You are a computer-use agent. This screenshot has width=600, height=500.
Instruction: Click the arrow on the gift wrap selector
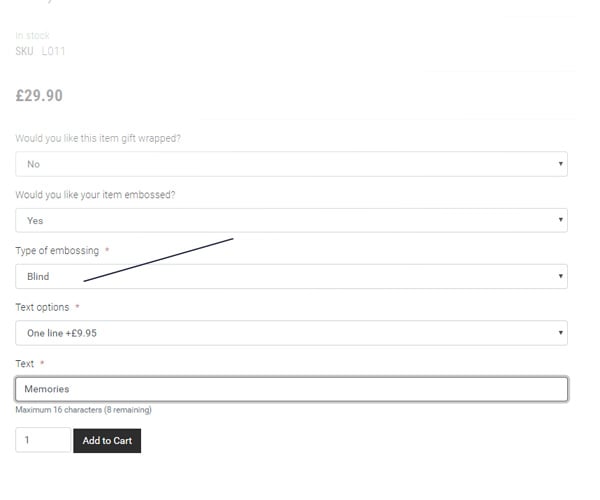pyautogui.click(x=560, y=164)
